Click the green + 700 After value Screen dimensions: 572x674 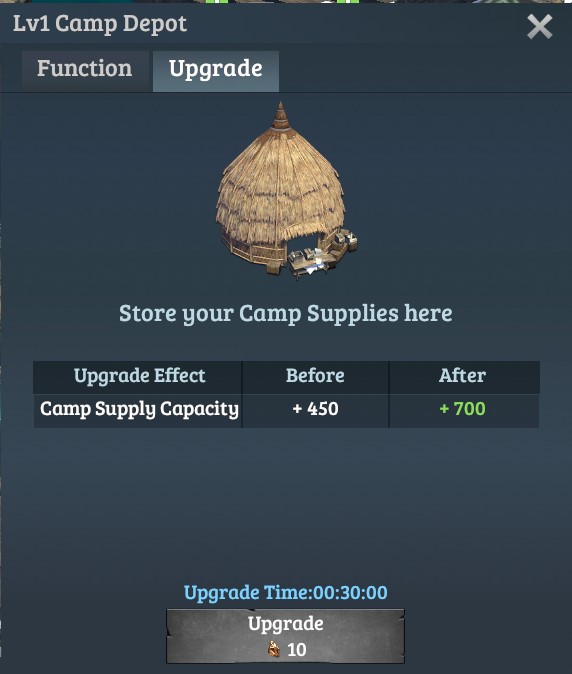(462, 409)
